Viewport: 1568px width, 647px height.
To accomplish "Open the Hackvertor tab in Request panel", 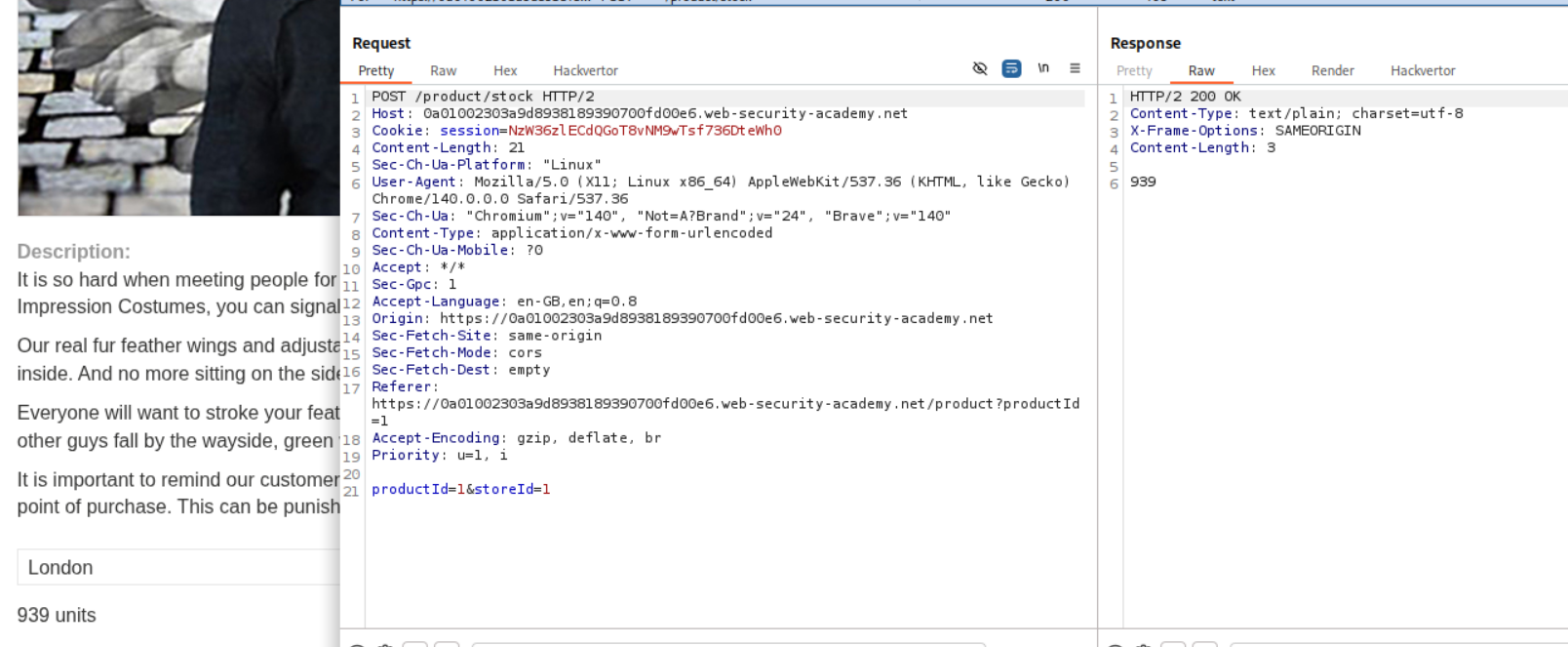I will (585, 70).
